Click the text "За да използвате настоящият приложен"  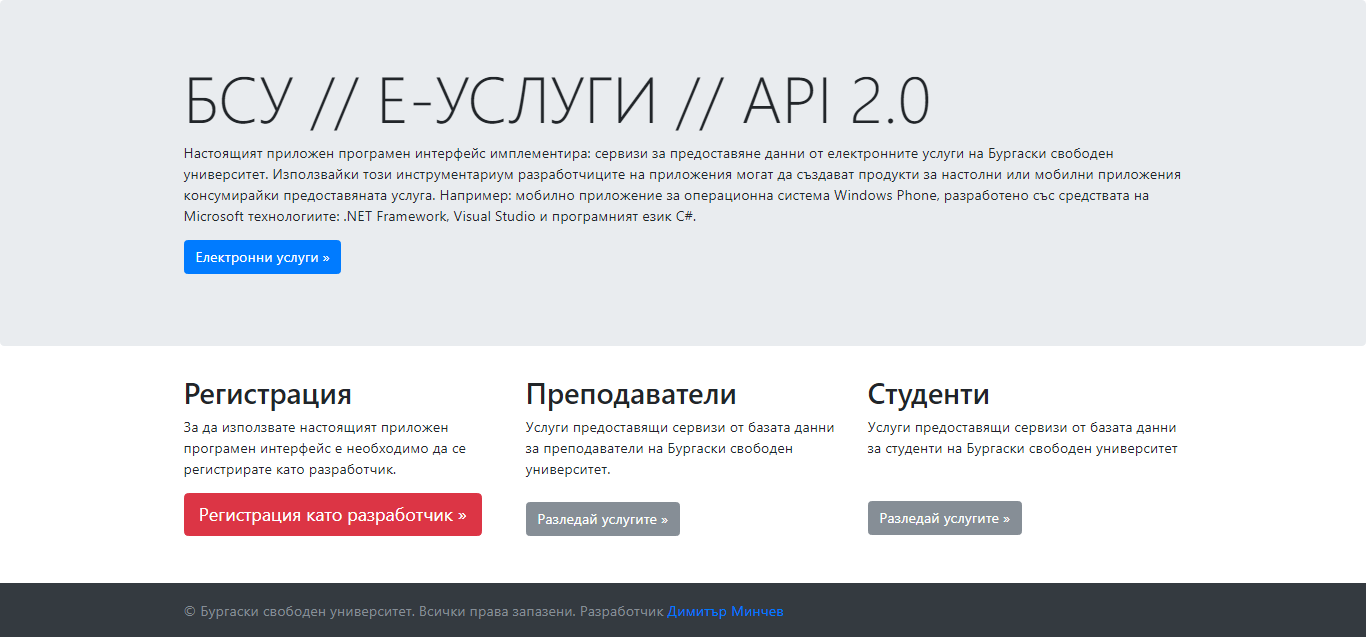point(316,427)
